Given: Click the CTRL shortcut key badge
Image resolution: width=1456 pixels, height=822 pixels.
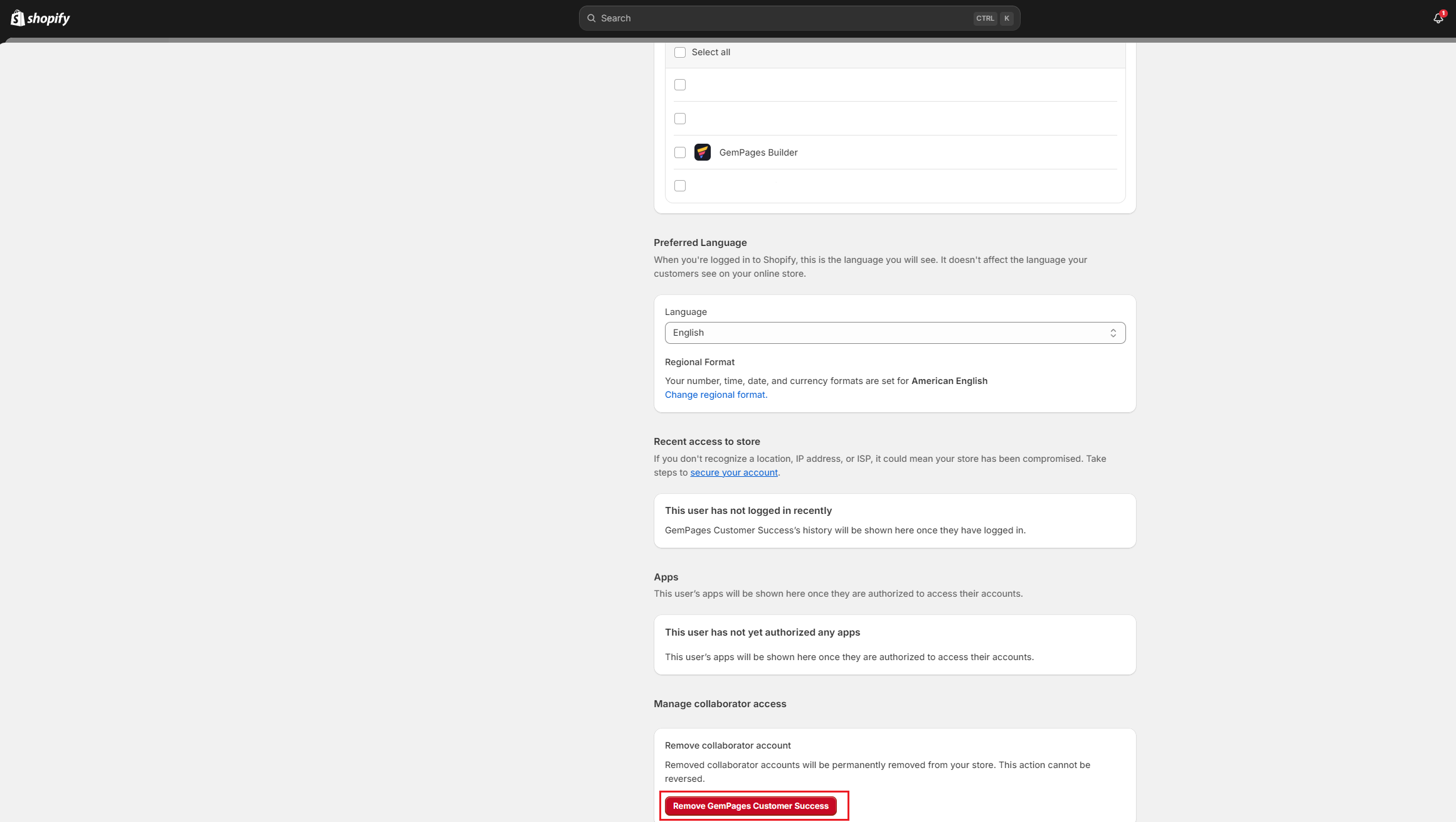Looking at the screenshot, I should pyautogui.click(x=984, y=18).
